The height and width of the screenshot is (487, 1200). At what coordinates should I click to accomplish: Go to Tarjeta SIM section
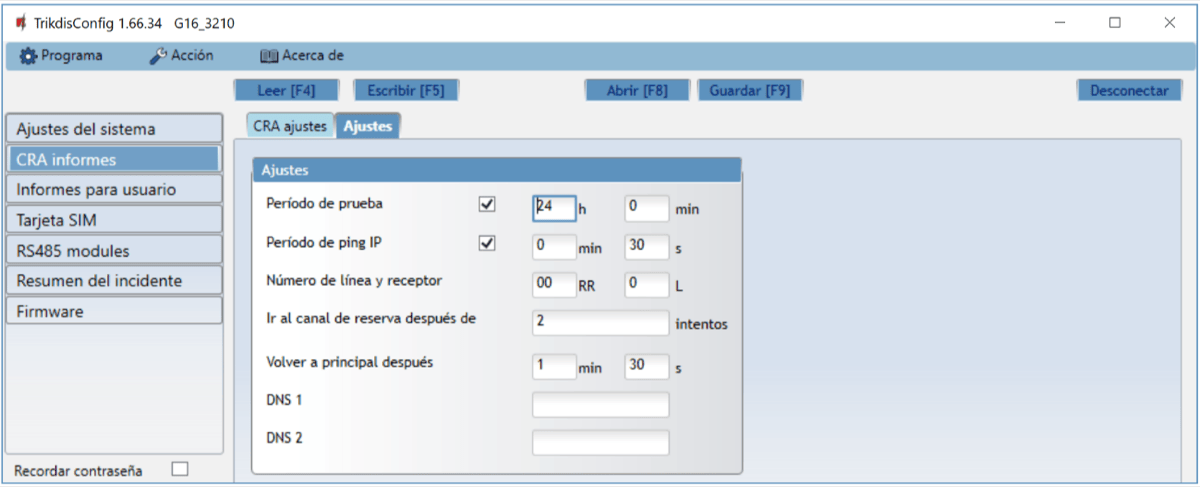click(x=113, y=220)
